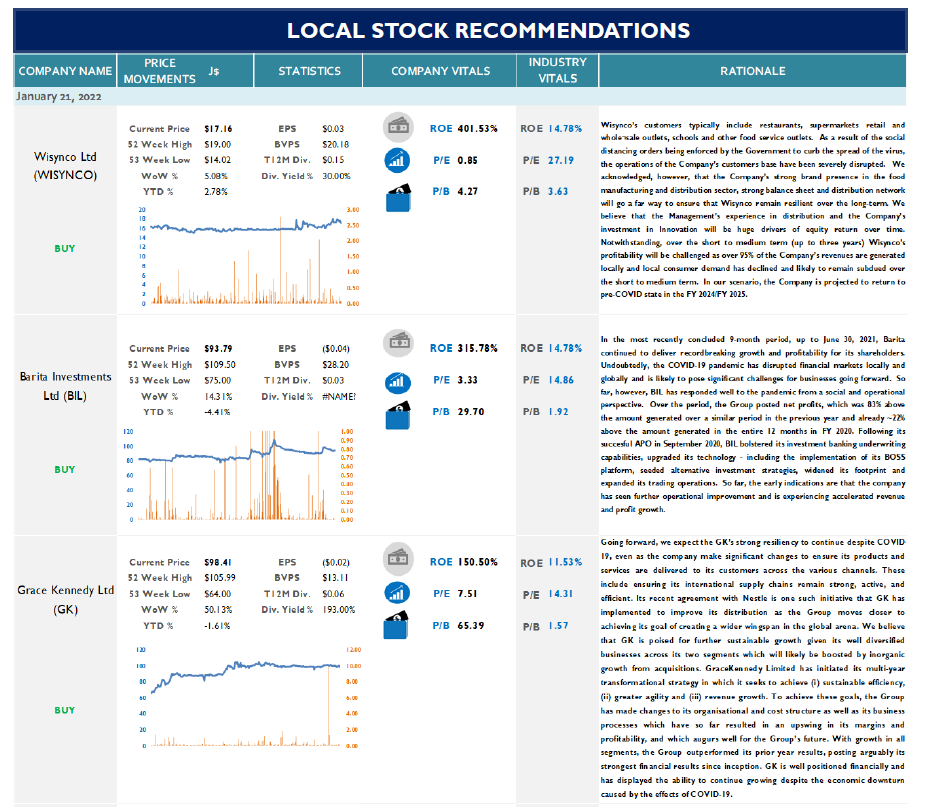
Task: Click Barita company P/B 29.70
Action: point(471,412)
